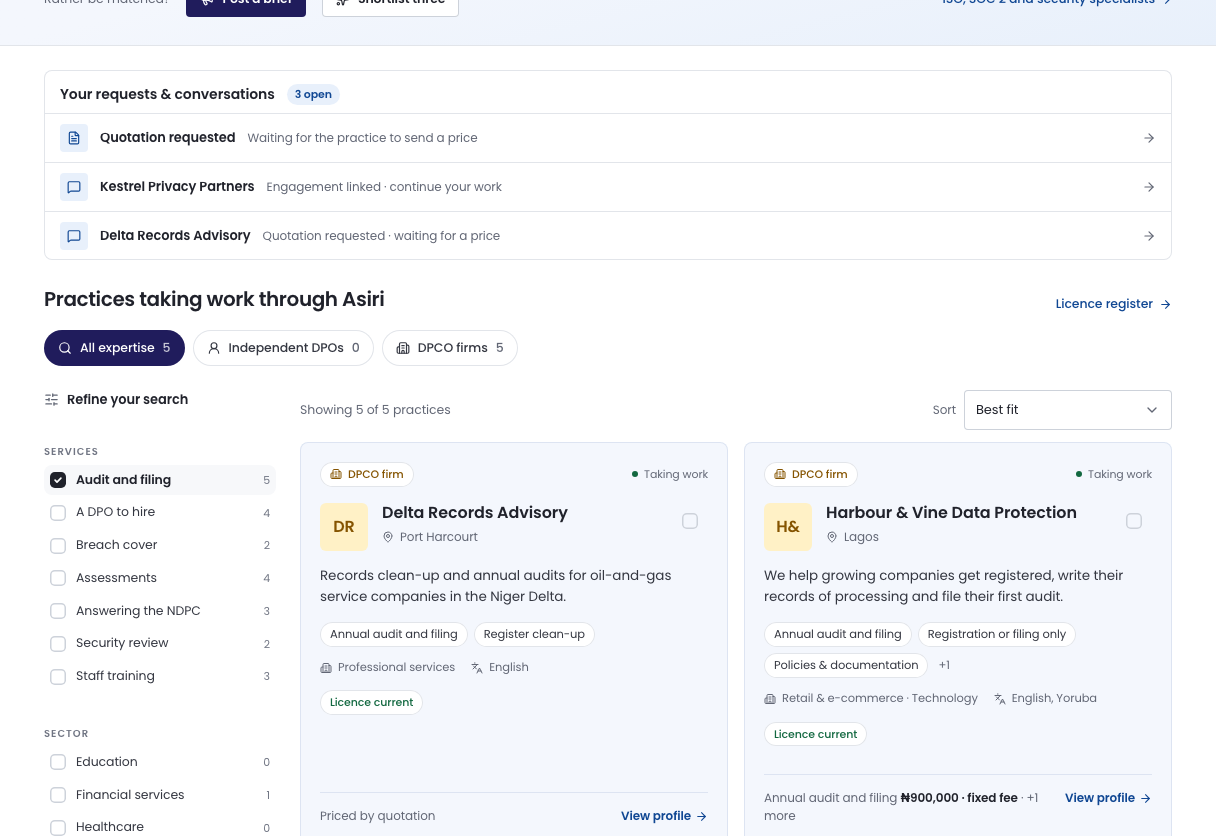Click Lagos location pin icon
Screen dimensions: 1216x836
pos(832,537)
